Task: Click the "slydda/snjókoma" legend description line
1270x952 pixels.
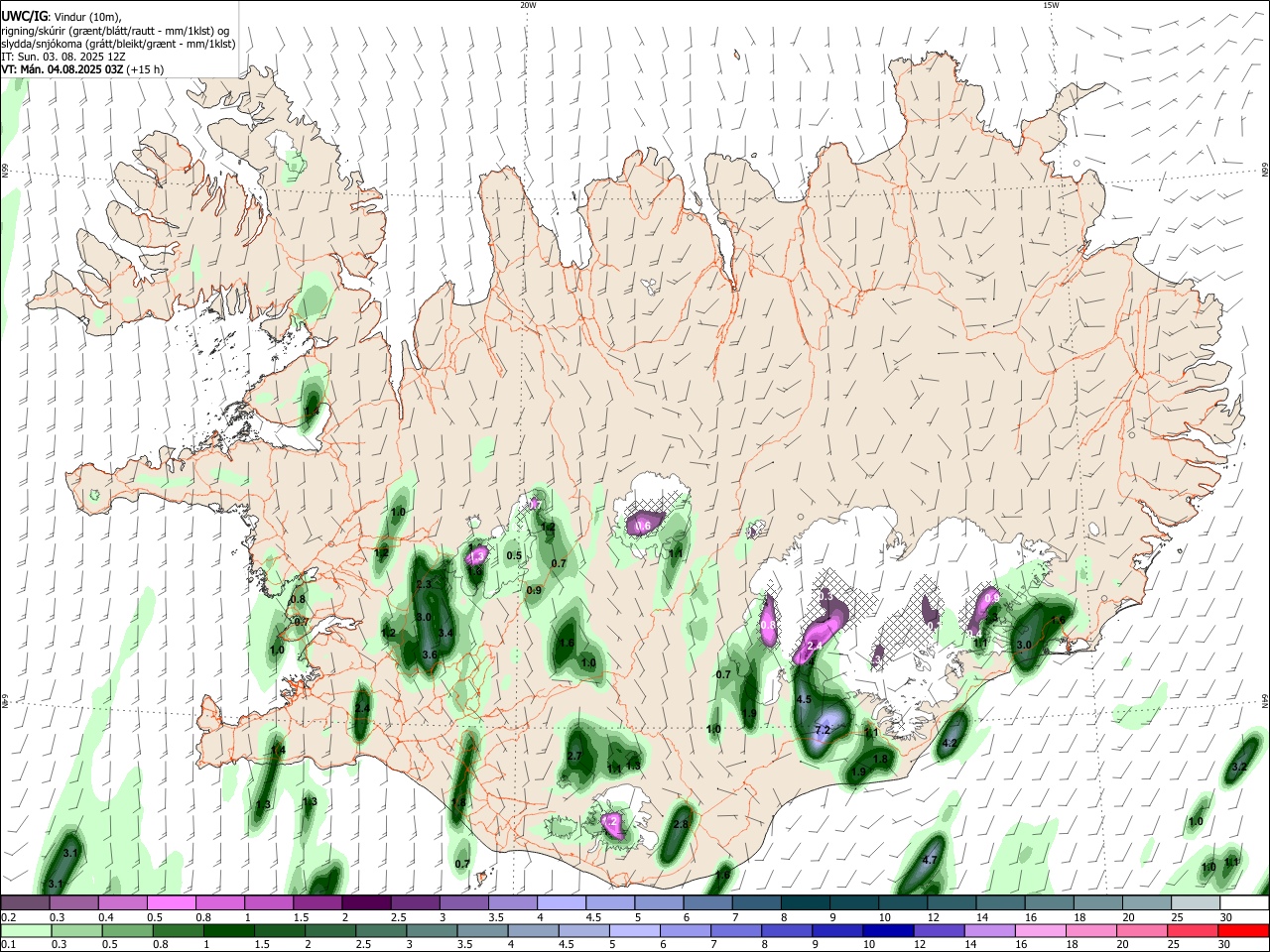Action: tap(118, 44)
